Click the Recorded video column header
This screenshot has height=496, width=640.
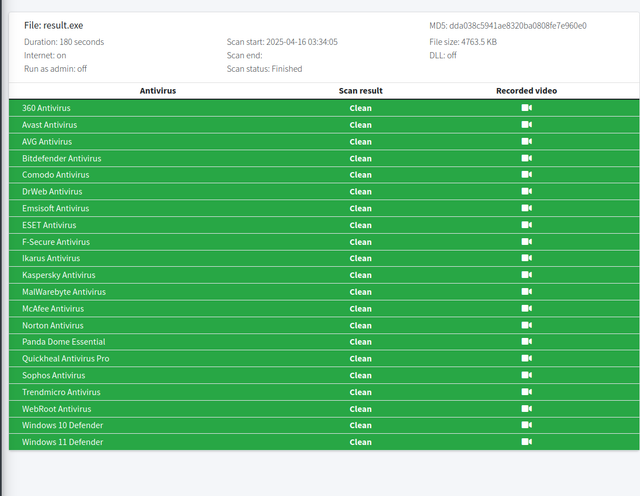[527, 91]
